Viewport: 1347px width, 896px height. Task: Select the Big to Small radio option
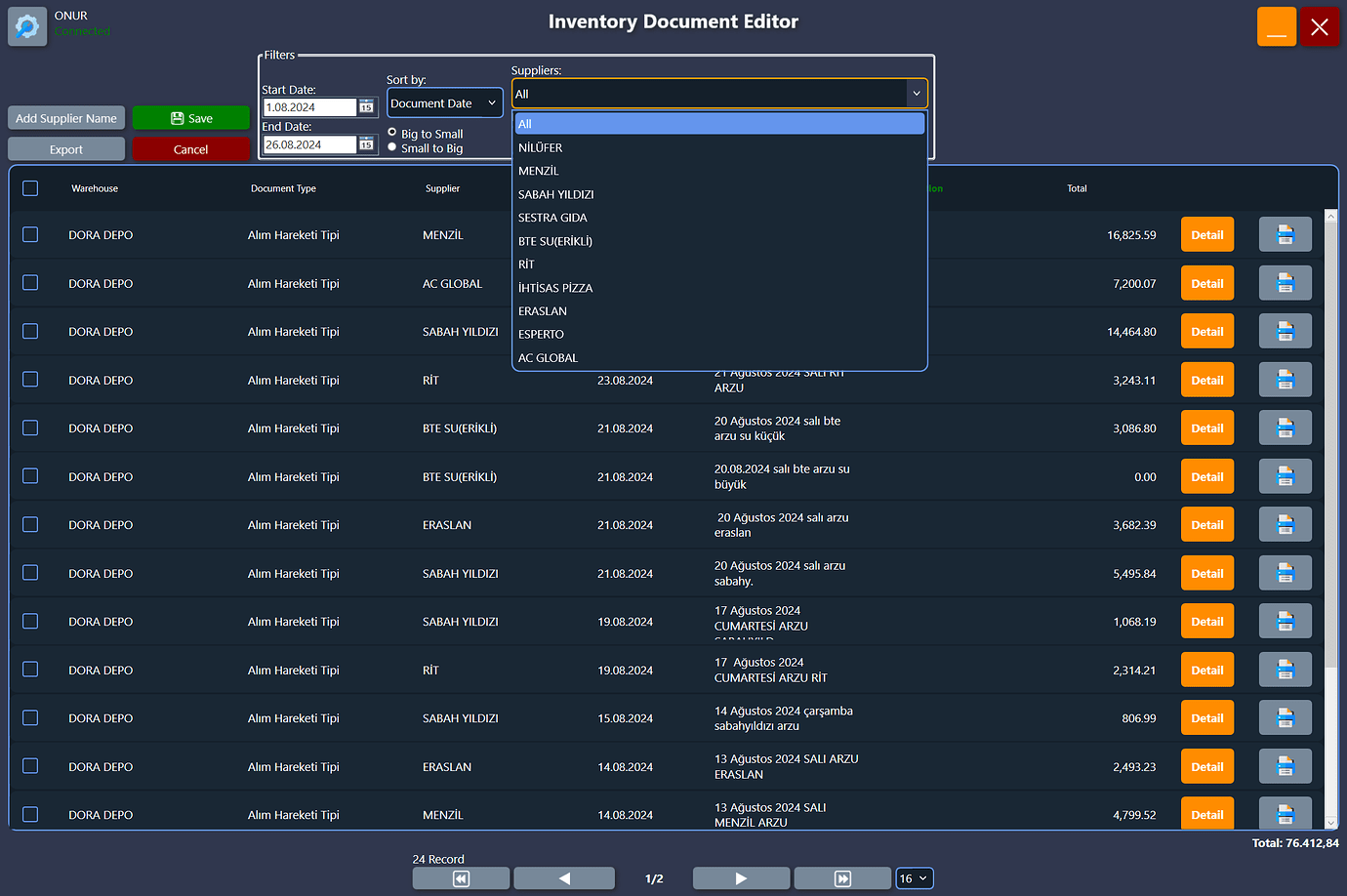pyautogui.click(x=392, y=133)
